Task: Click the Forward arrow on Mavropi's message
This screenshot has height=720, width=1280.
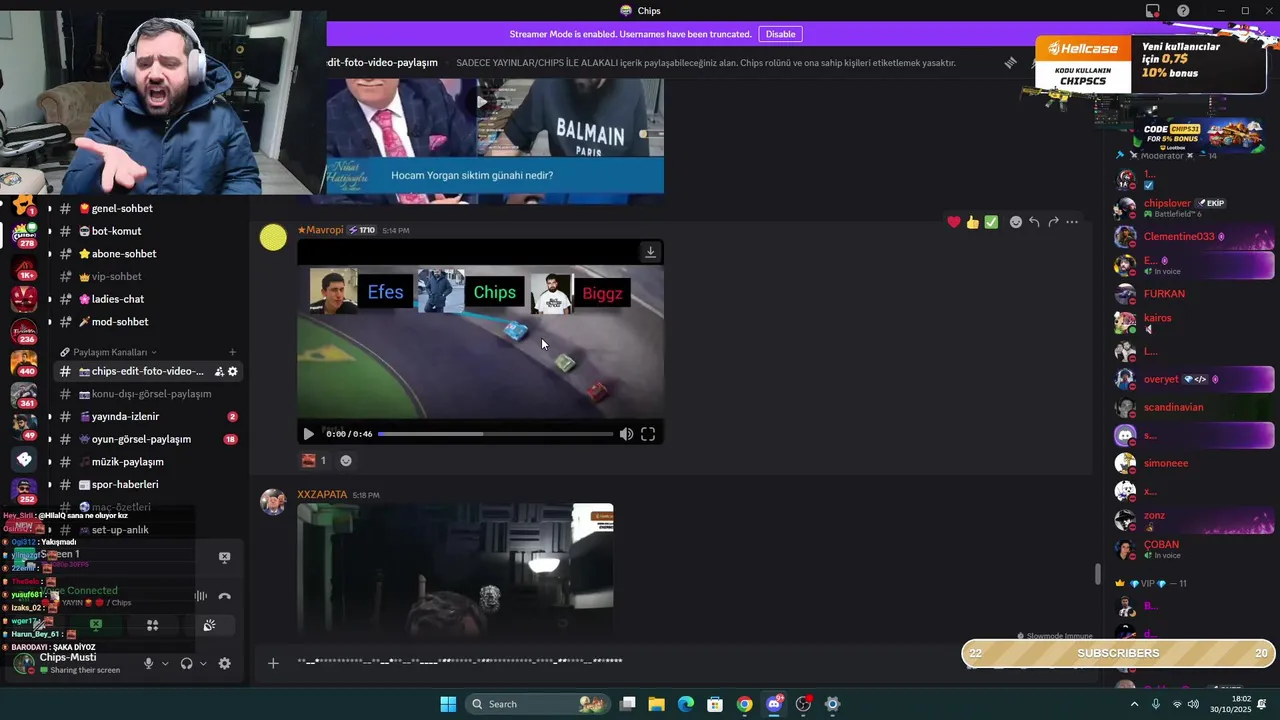Action: [1053, 222]
